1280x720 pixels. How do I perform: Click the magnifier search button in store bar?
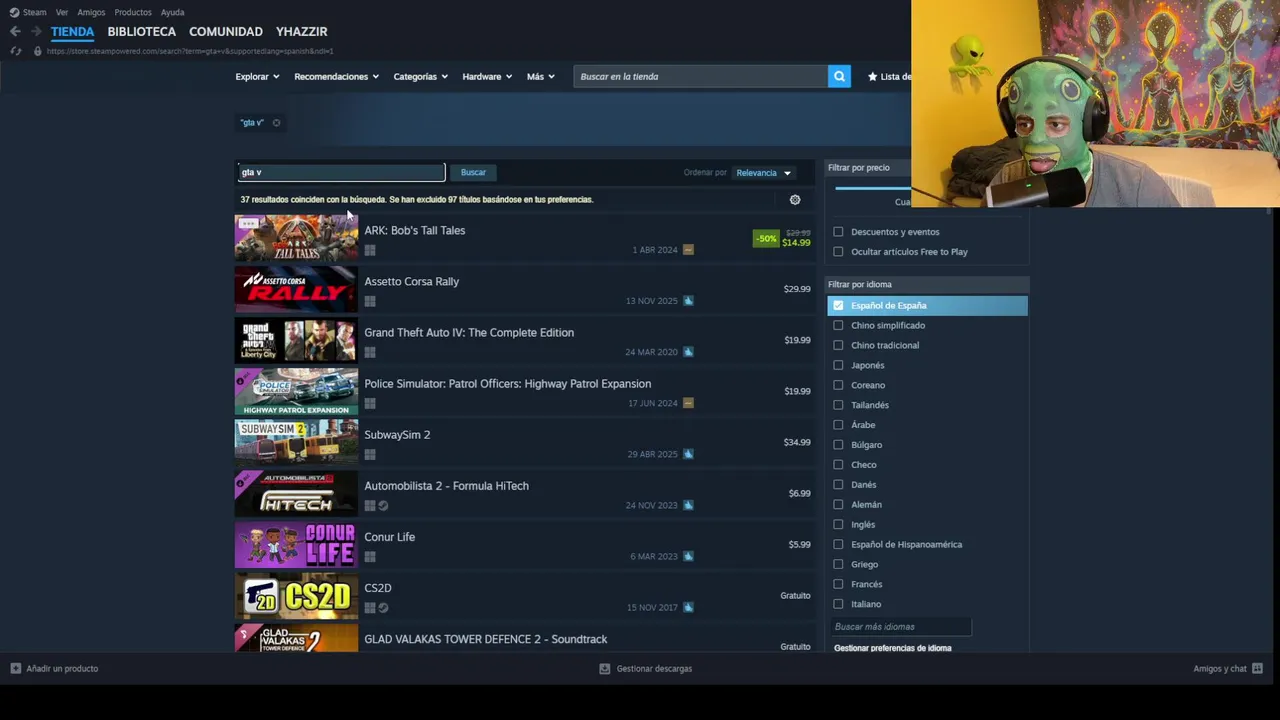[x=839, y=76]
